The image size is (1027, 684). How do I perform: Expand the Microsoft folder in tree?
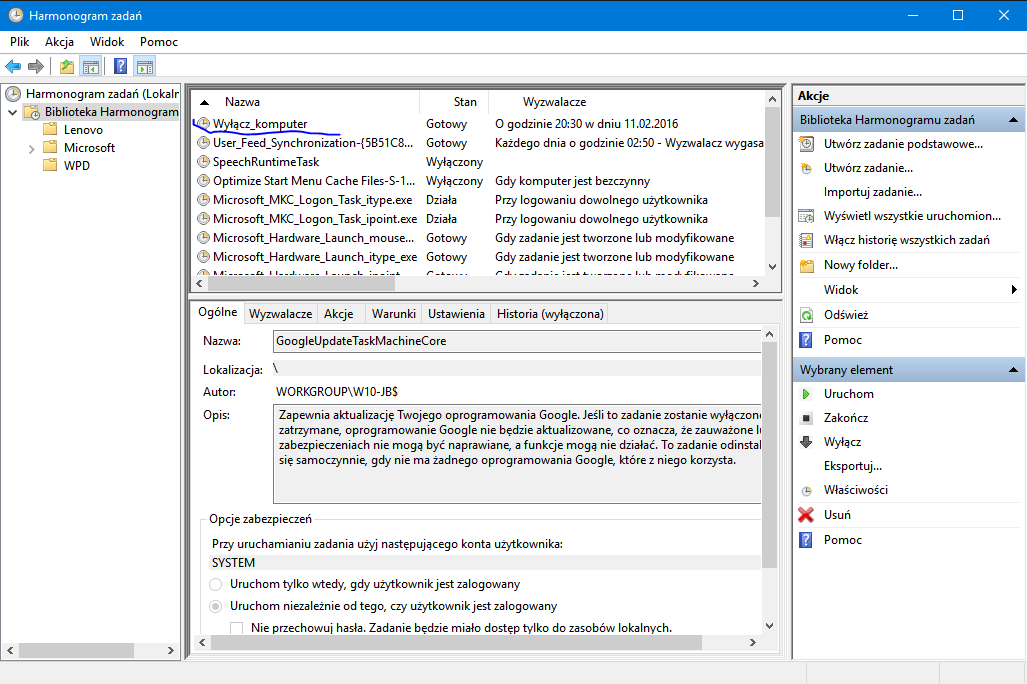tap(32, 148)
